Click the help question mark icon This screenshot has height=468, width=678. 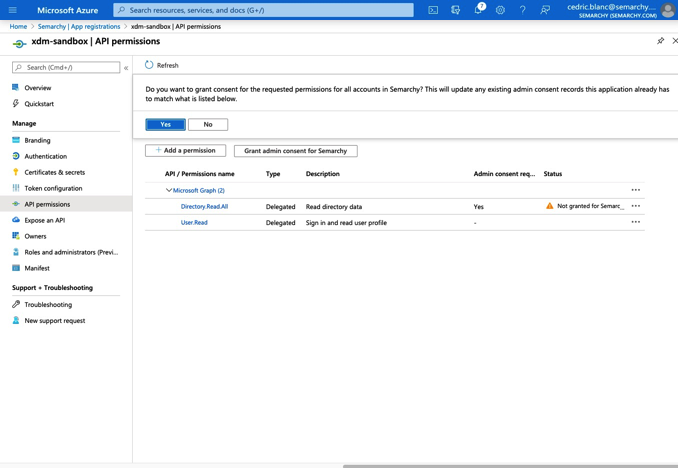(522, 10)
